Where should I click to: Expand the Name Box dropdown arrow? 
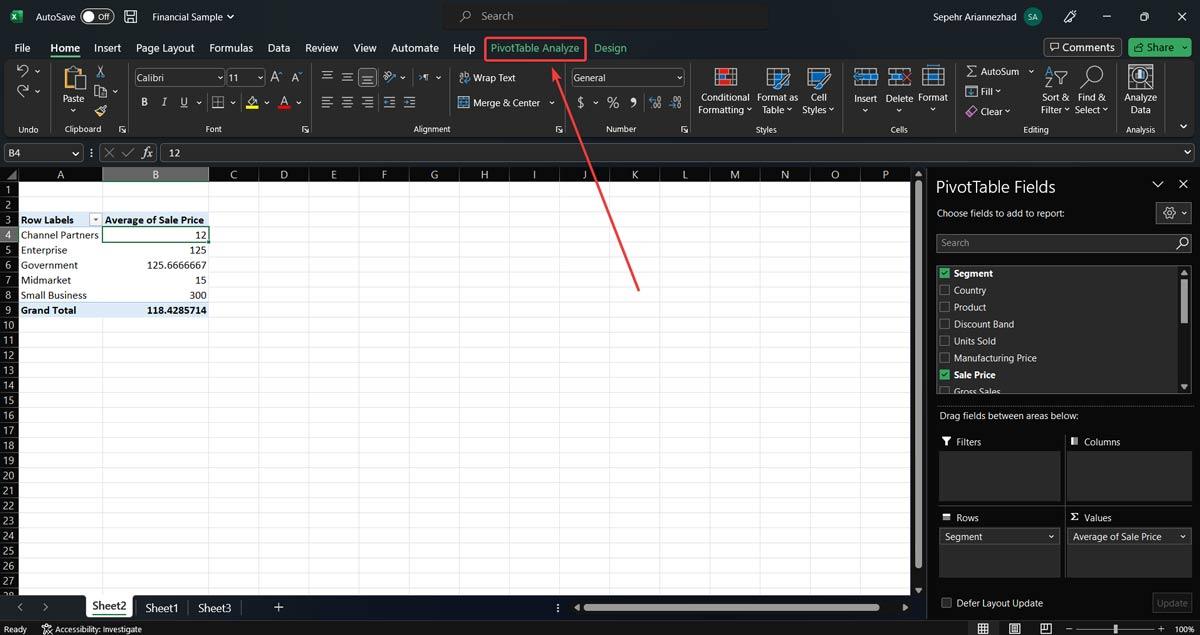(75, 152)
